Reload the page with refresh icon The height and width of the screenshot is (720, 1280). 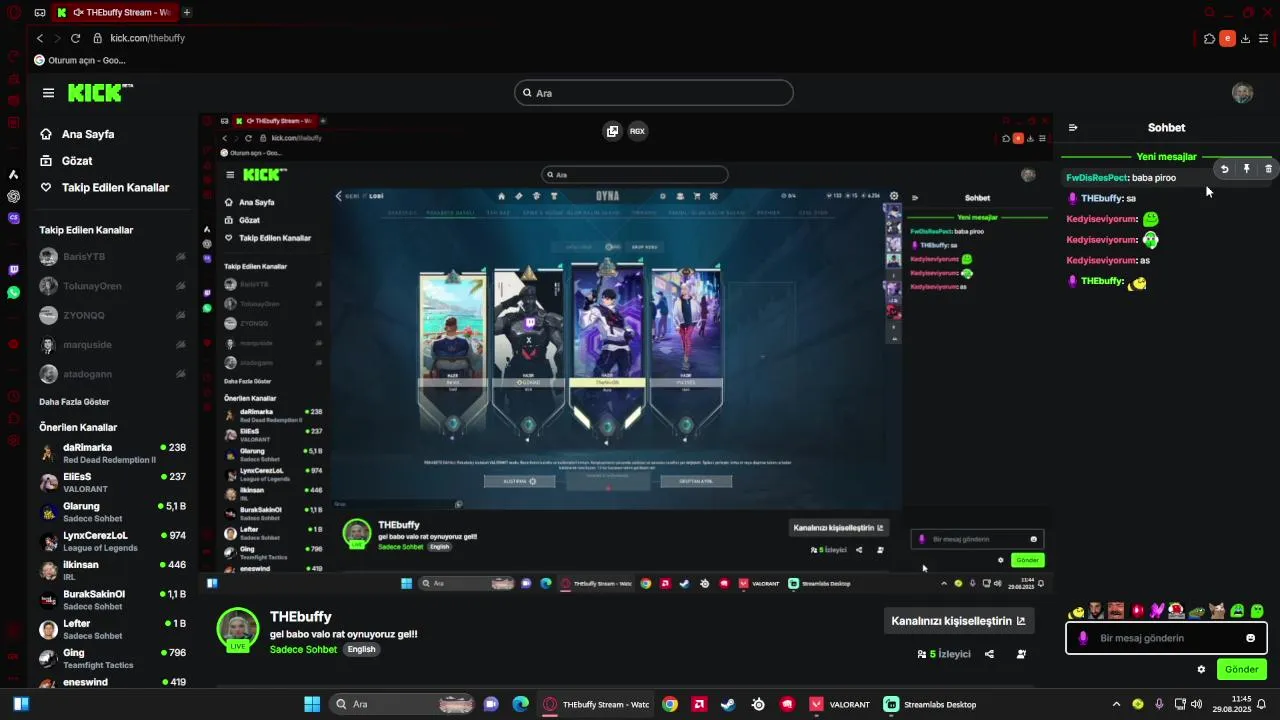point(75,38)
